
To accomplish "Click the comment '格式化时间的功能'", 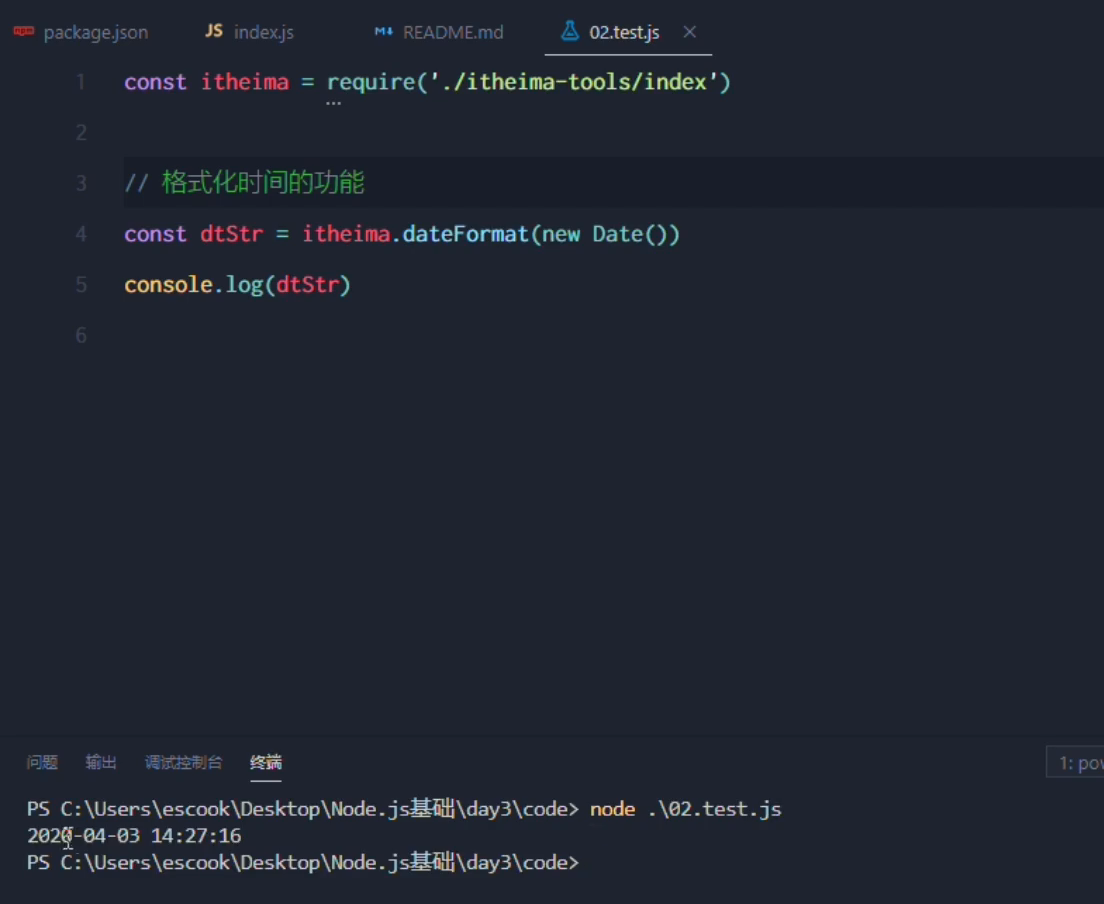I will [x=263, y=183].
